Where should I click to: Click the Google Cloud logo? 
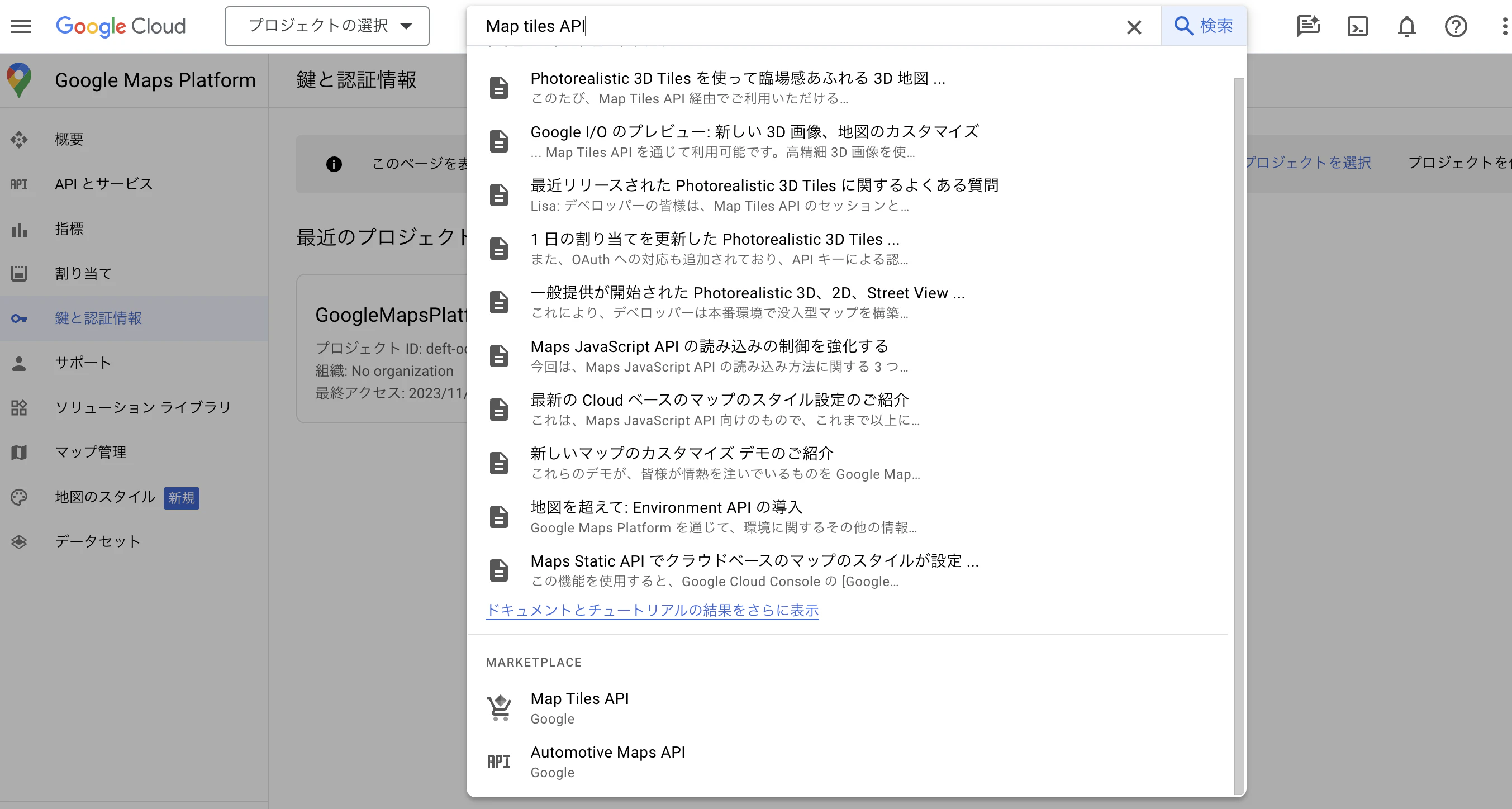(x=120, y=26)
